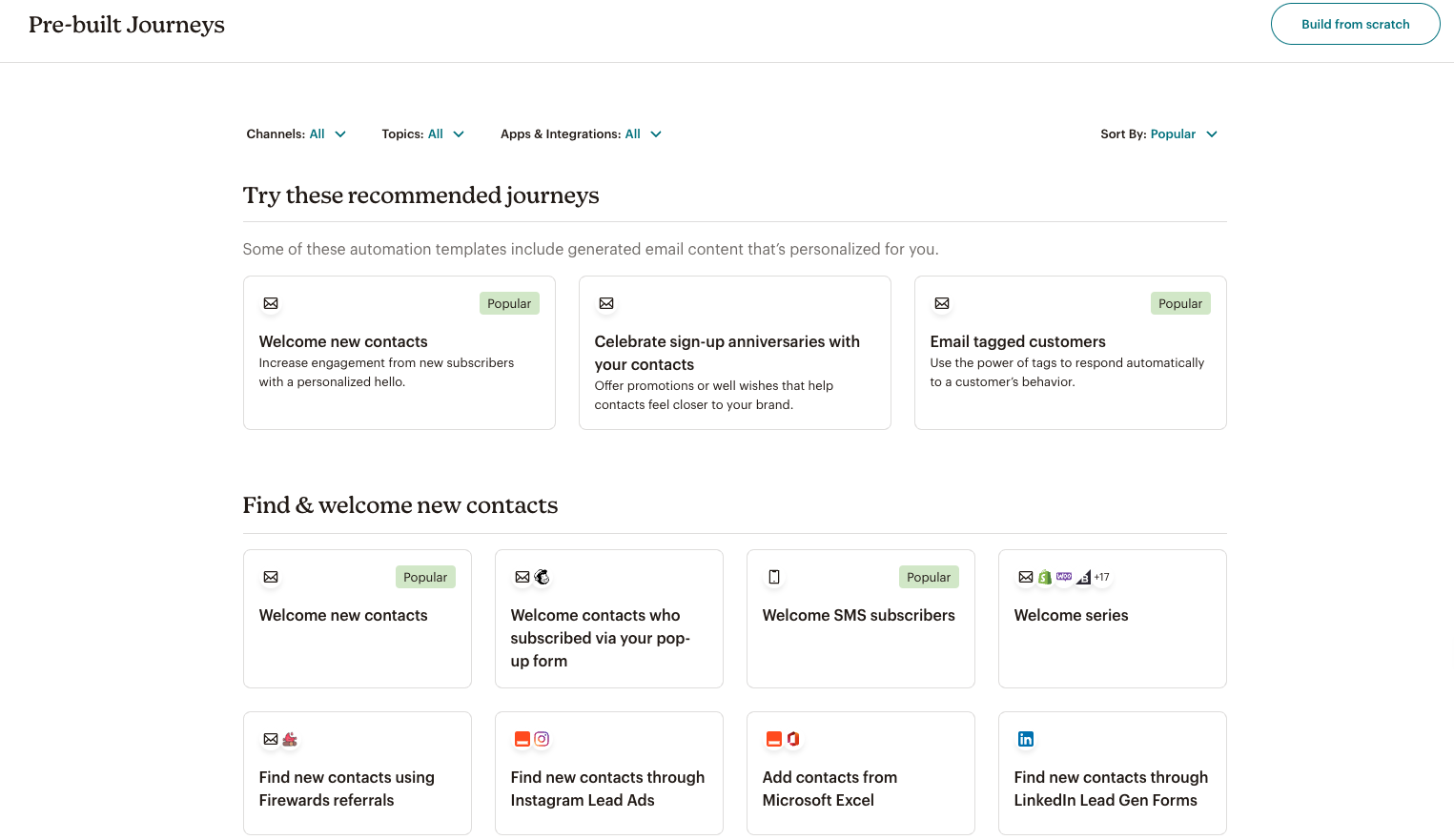Click the Firewards campfire icon

point(290,739)
